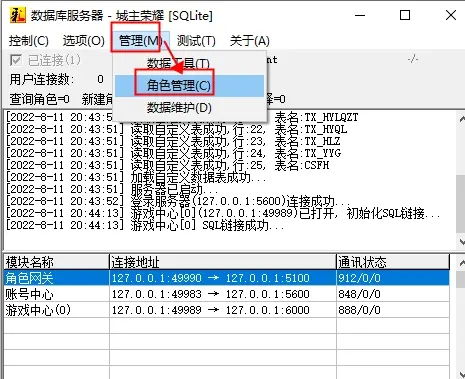Click log line with 表名:TX_YYG
The width and height of the screenshot is (465, 379).
[174, 153]
